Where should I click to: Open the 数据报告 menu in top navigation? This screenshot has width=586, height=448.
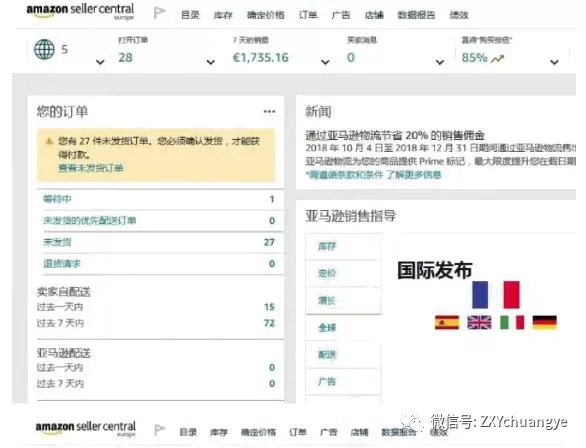coord(416,15)
